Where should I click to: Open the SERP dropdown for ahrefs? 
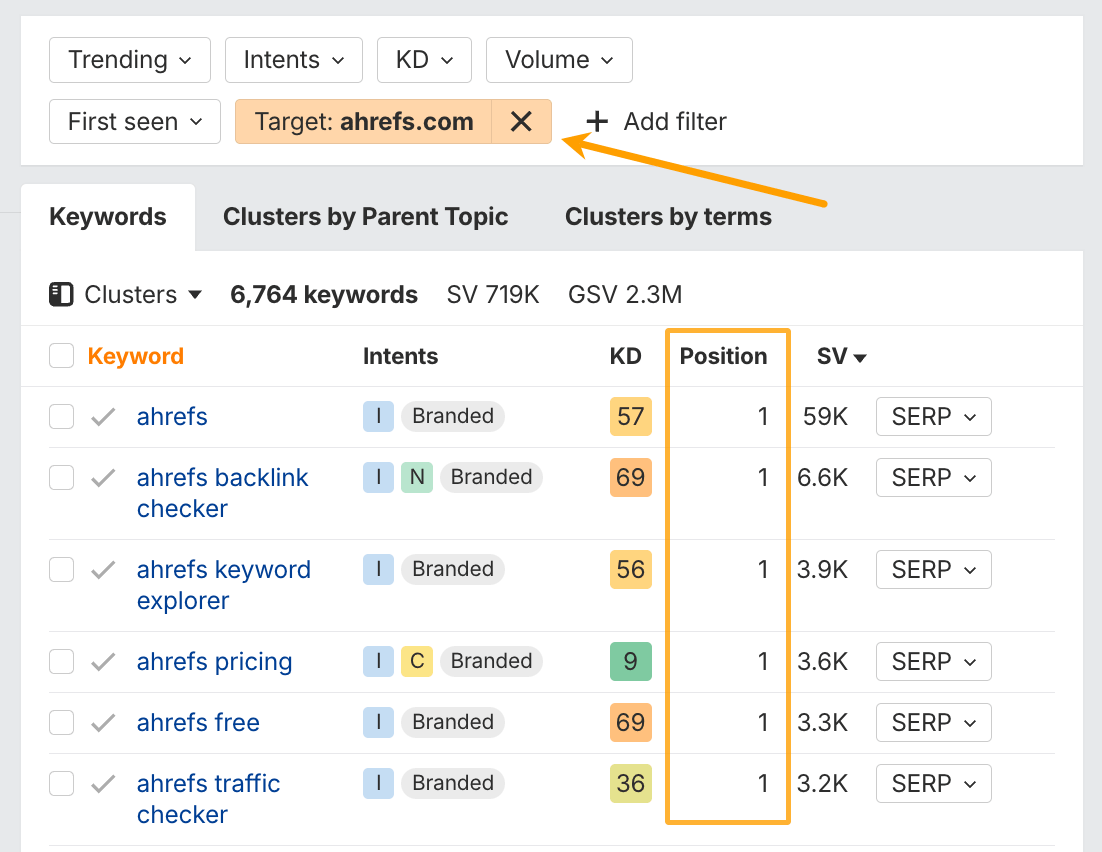tap(933, 416)
